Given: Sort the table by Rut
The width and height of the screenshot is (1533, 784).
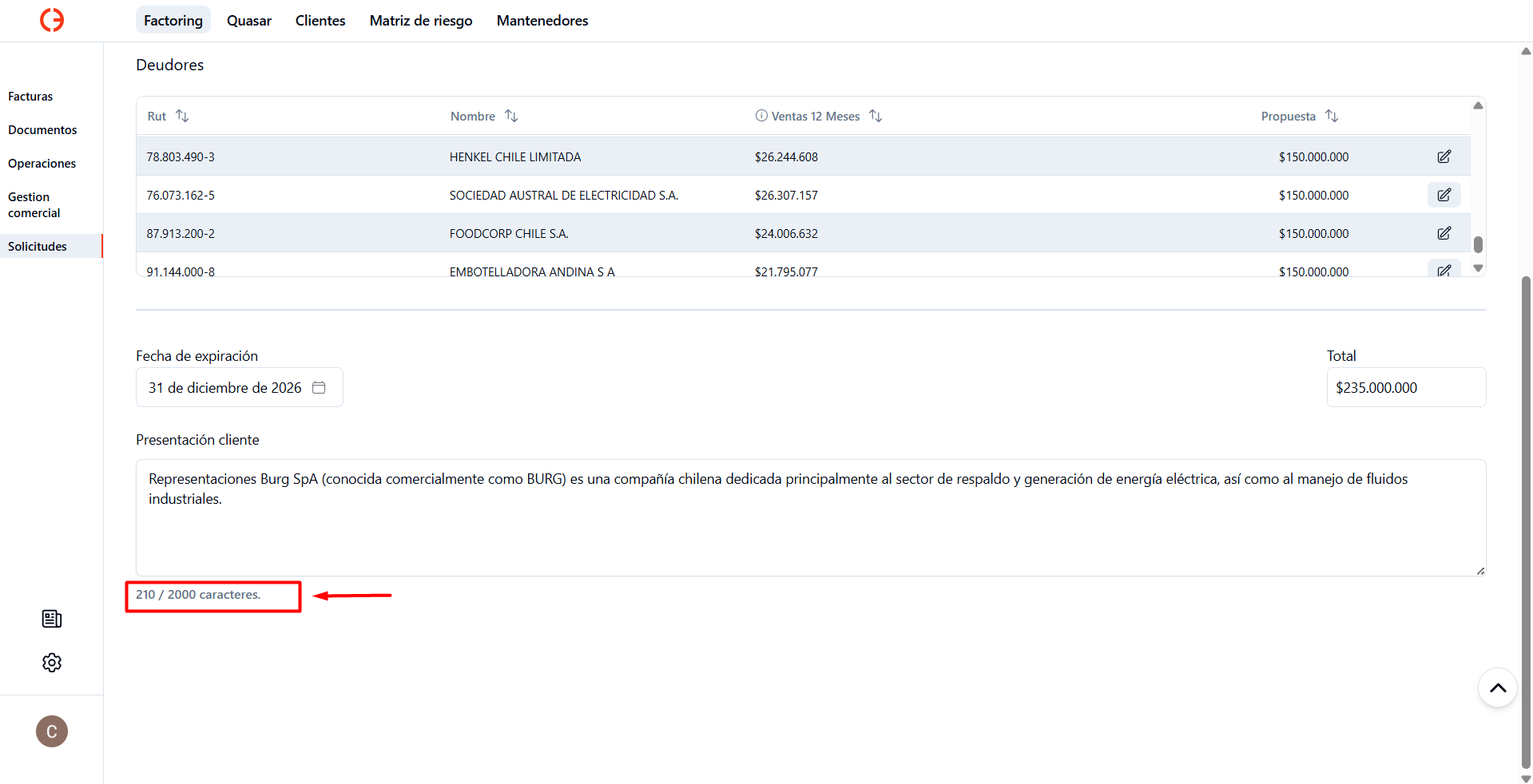Looking at the screenshot, I should pos(182,116).
